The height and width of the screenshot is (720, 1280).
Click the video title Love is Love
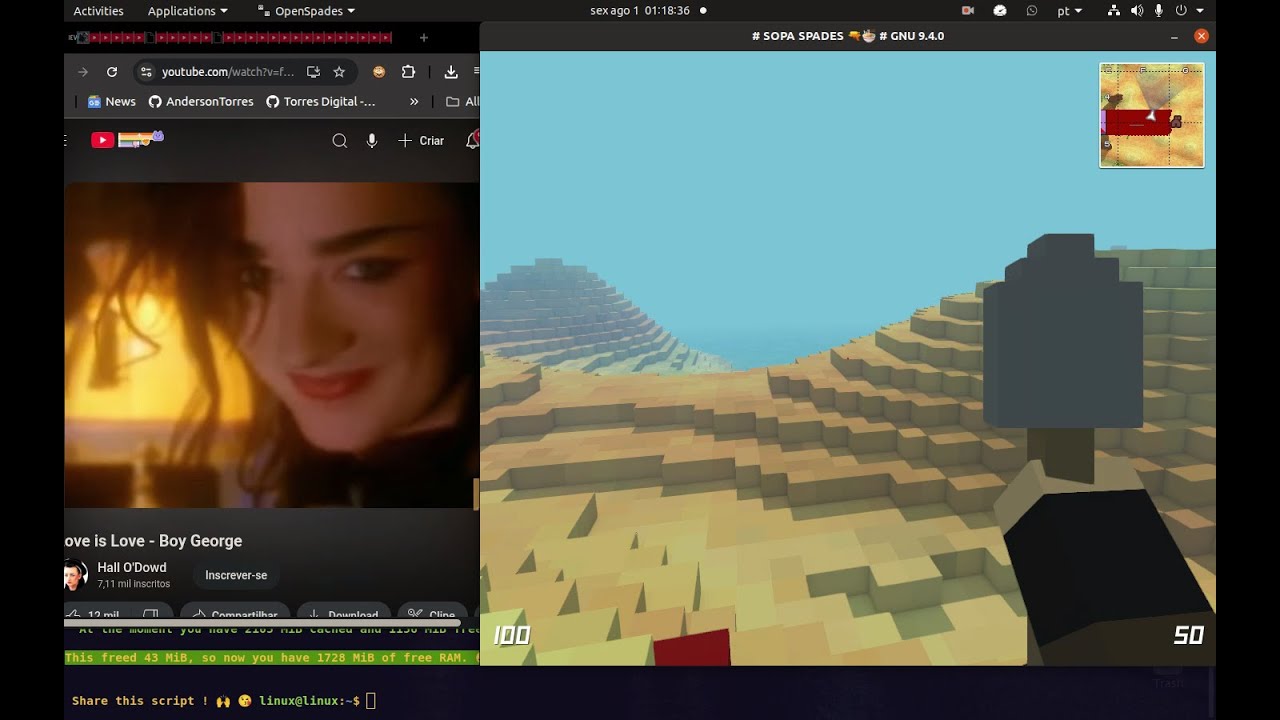[x=153, y=541]
